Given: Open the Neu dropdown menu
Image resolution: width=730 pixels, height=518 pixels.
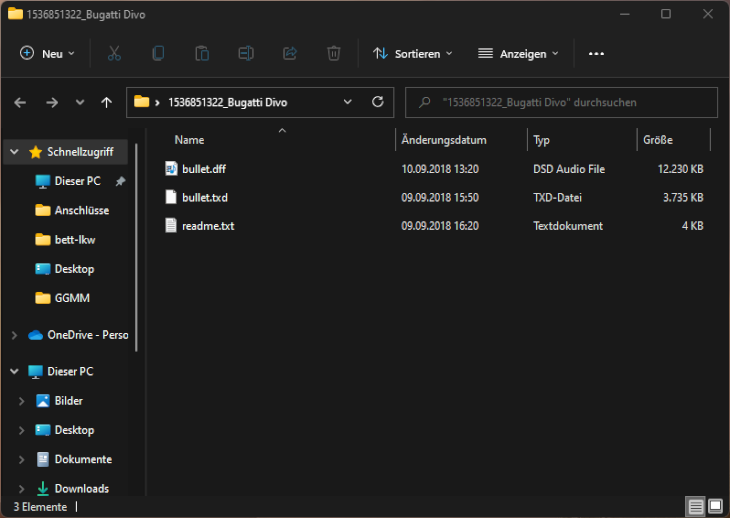Looking at the screenshot, I should click(47, 54).
